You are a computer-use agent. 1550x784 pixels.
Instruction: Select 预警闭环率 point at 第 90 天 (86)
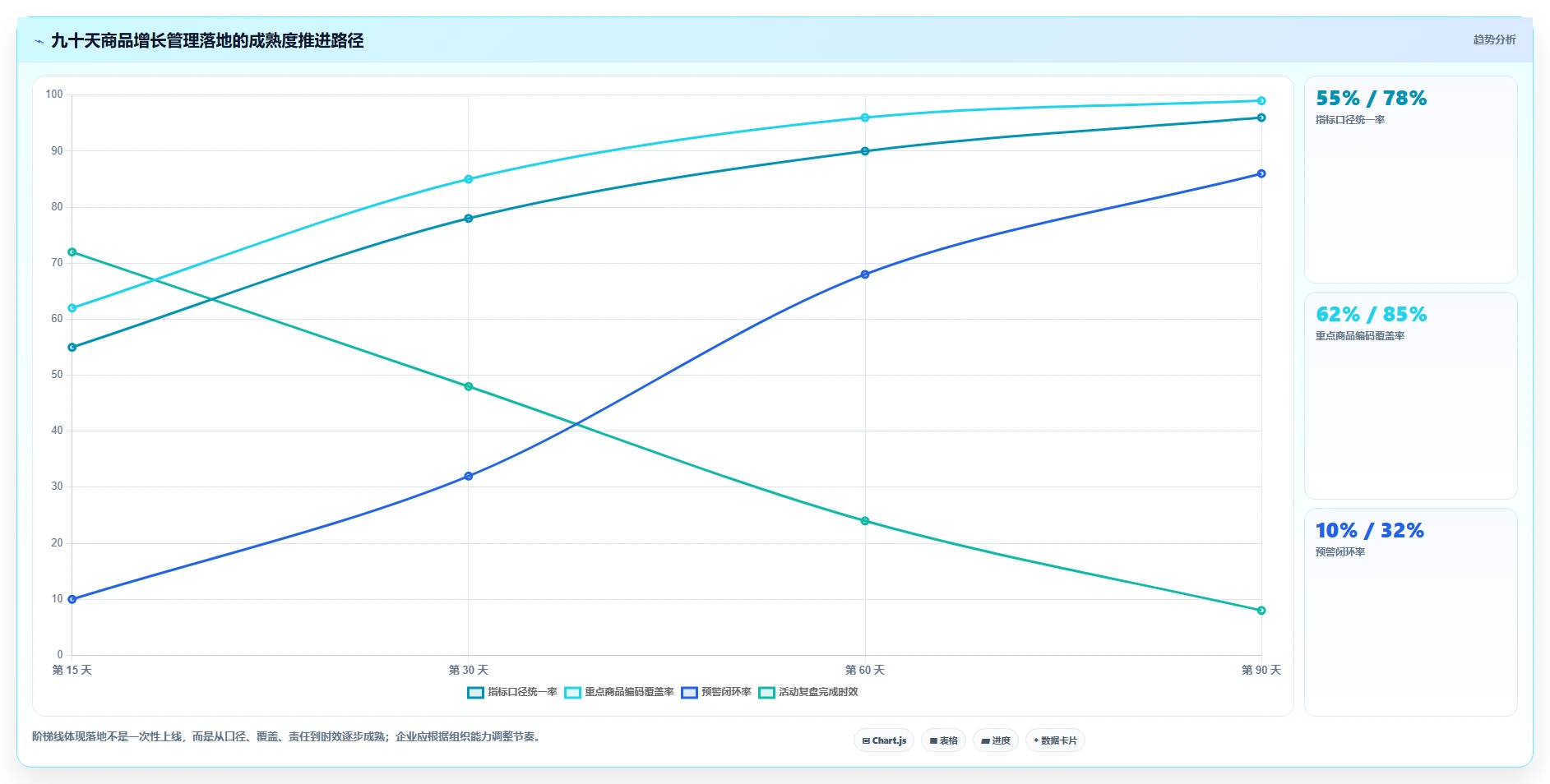tap(1261, 173)
